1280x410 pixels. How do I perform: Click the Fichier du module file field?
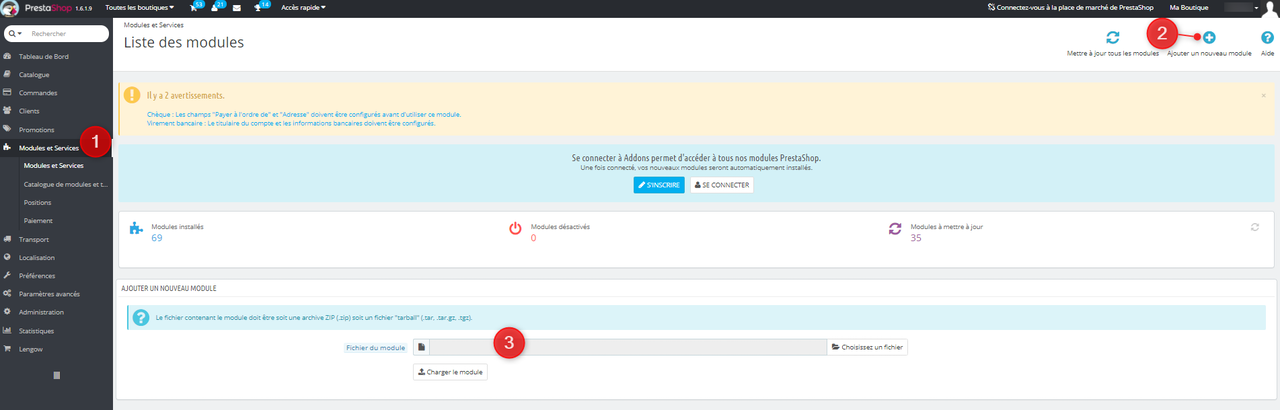[x=627, y=347]
